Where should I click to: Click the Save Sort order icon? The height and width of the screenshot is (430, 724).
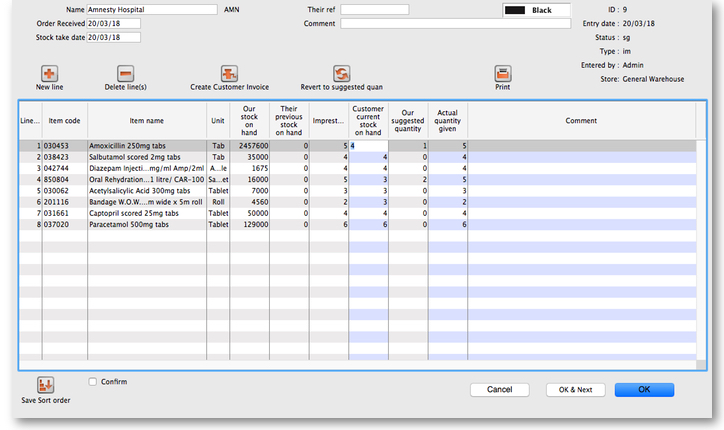[x=45, y=386]
